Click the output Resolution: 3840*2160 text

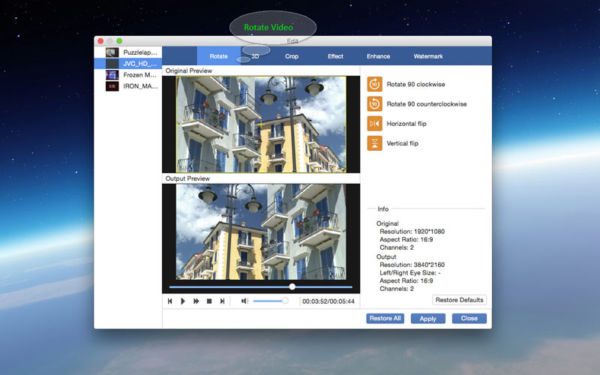pyautogui.click(x=412, y=265)
